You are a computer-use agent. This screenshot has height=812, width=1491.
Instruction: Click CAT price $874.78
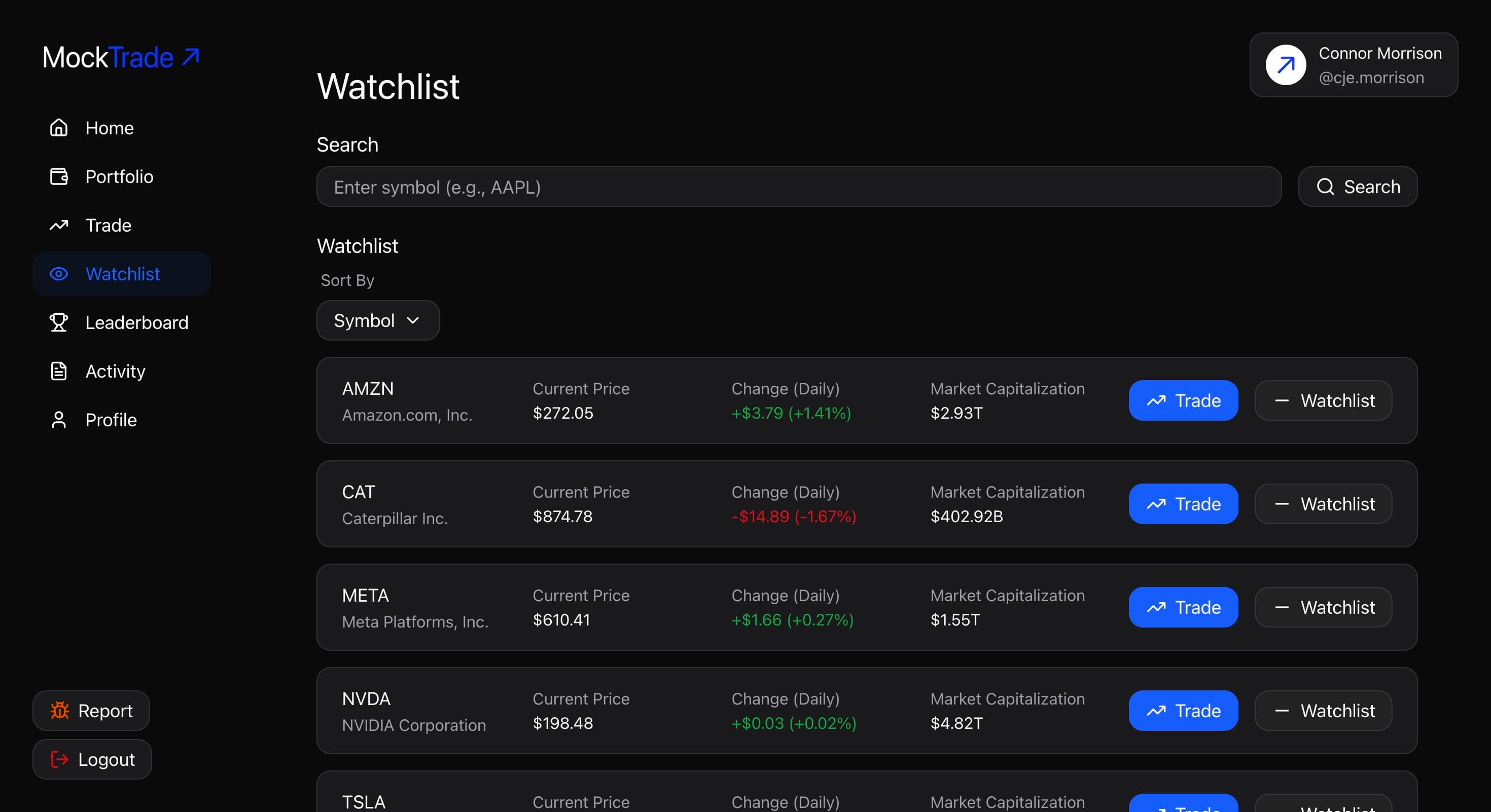pyautogui.click(x=562, y=516)
